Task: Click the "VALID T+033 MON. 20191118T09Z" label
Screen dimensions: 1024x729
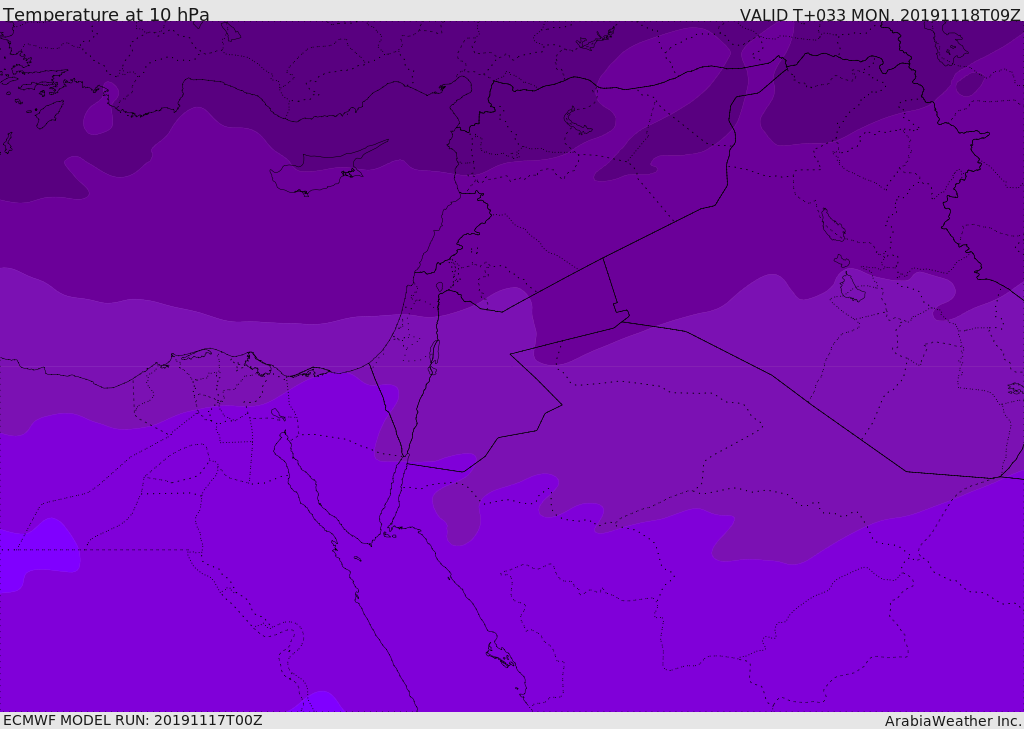Action: pos(880,15)
